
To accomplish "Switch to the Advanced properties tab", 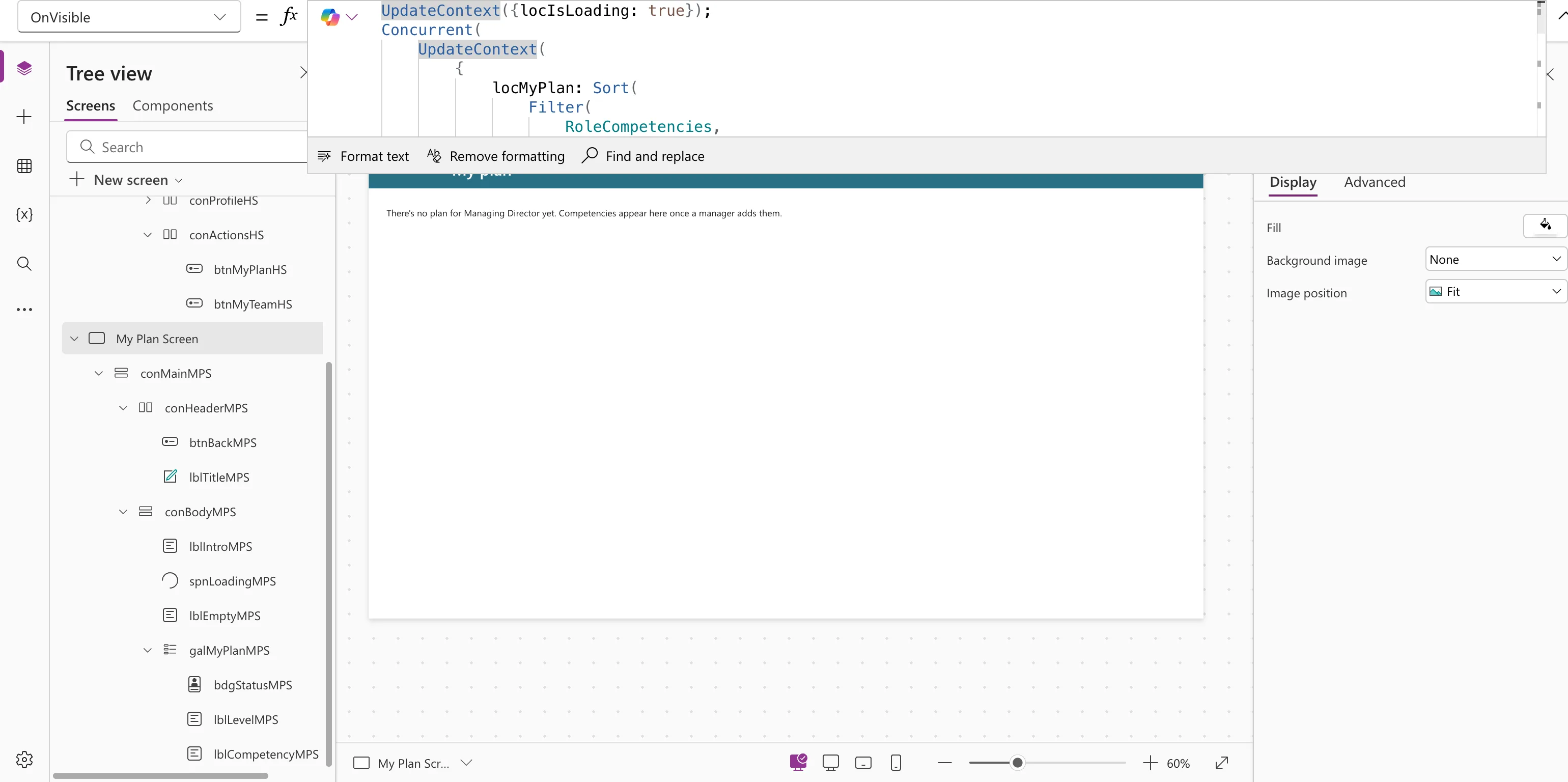I will pyautogui.click(x=1375, y=182).
